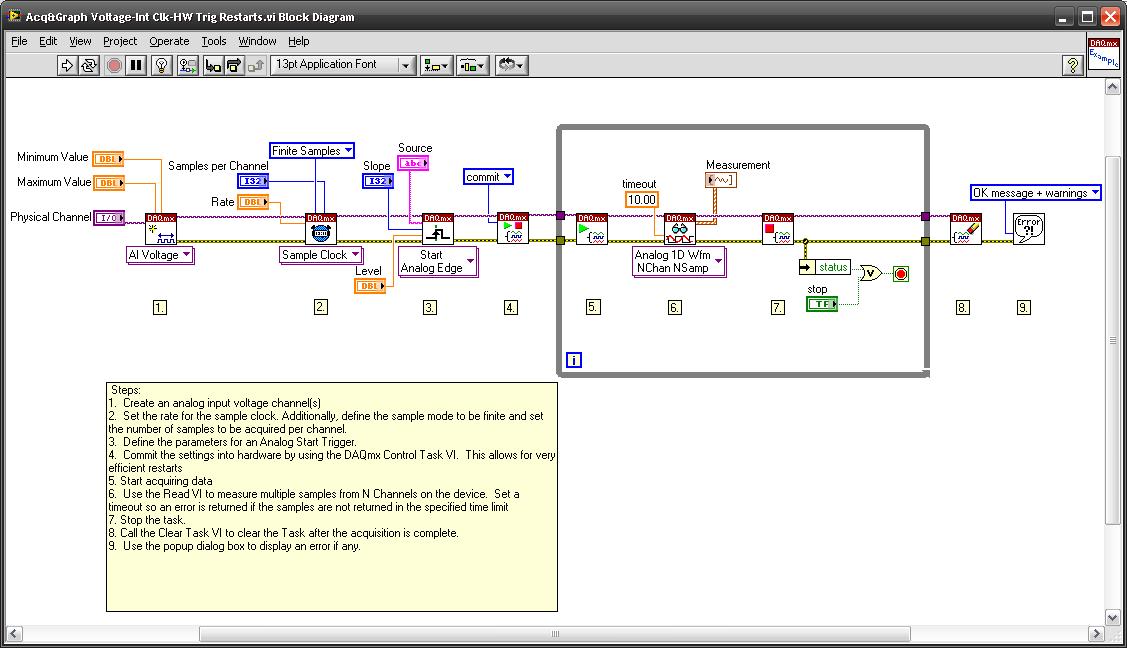Image resolution: width=1127 pixels, height=648 pixels.
Task: Open the commit enum dropdown
Action: pyautogui.click(x=488, y=177)
